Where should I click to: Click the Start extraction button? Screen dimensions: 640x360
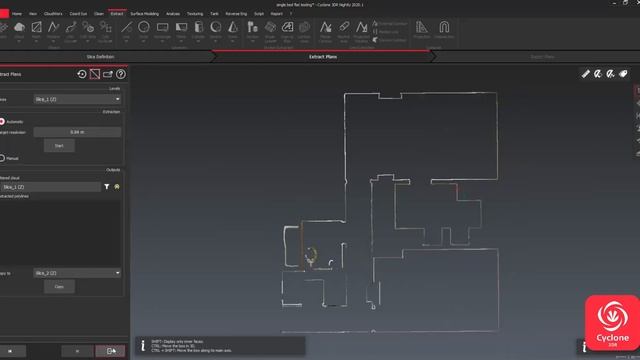pyautogui.click(x=59, y=146)
